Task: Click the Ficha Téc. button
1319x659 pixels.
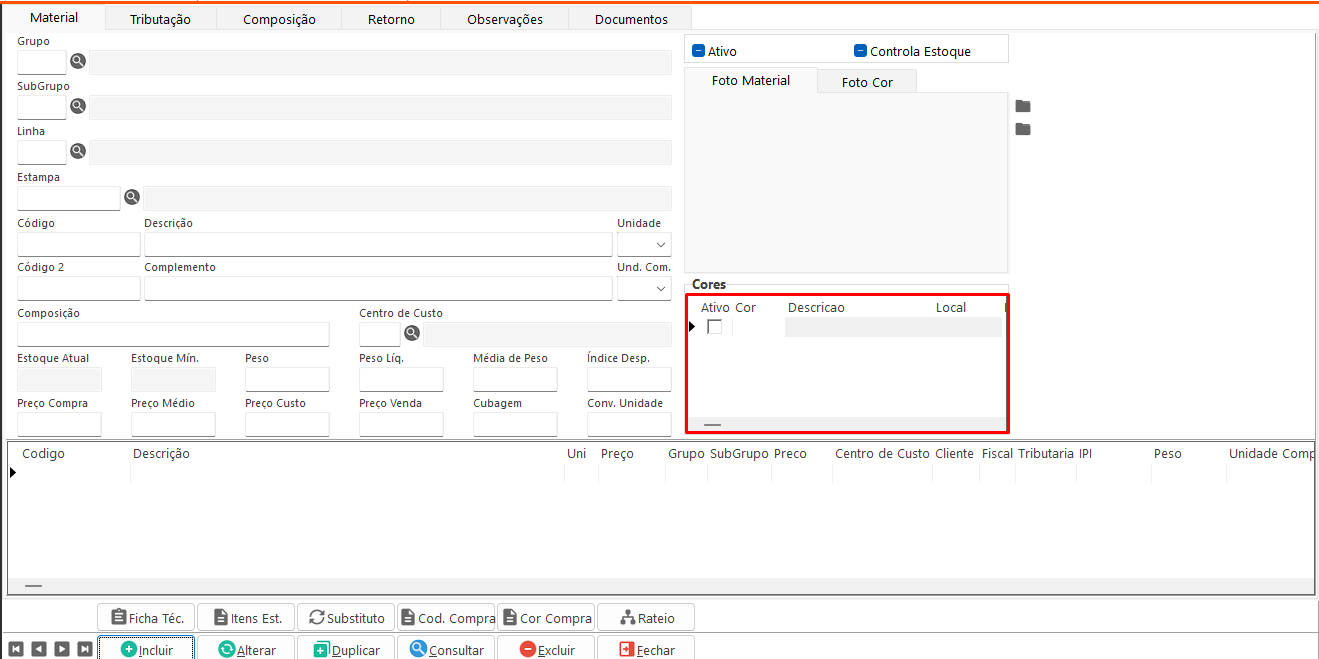Action: 146,618
